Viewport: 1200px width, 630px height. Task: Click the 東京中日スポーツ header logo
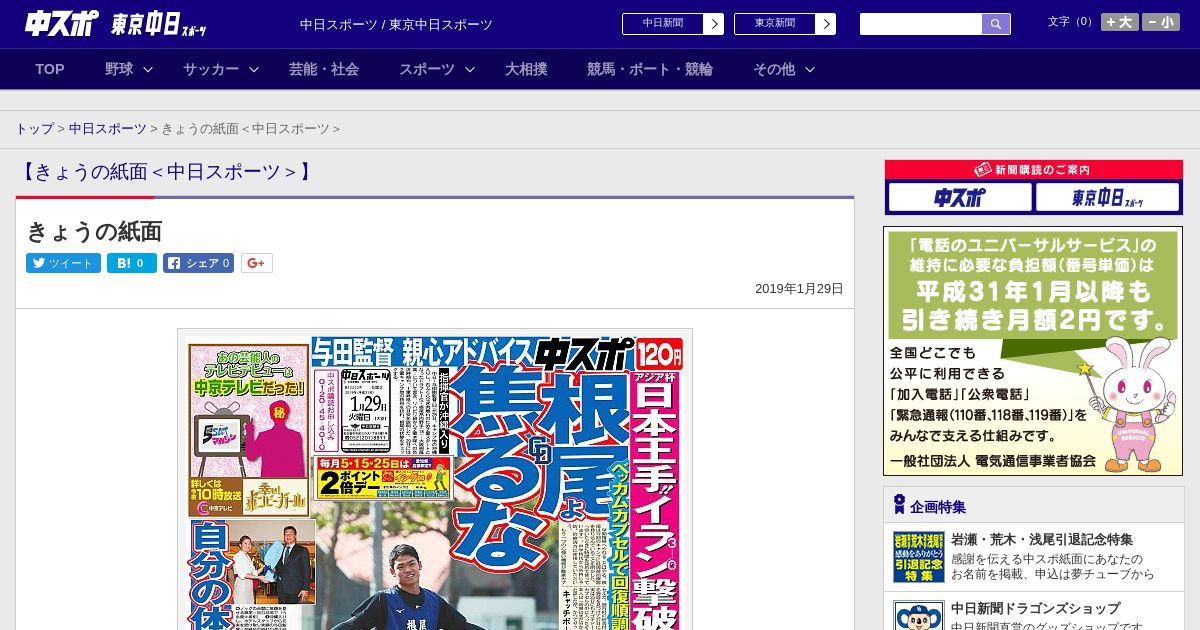pos(159,24)
